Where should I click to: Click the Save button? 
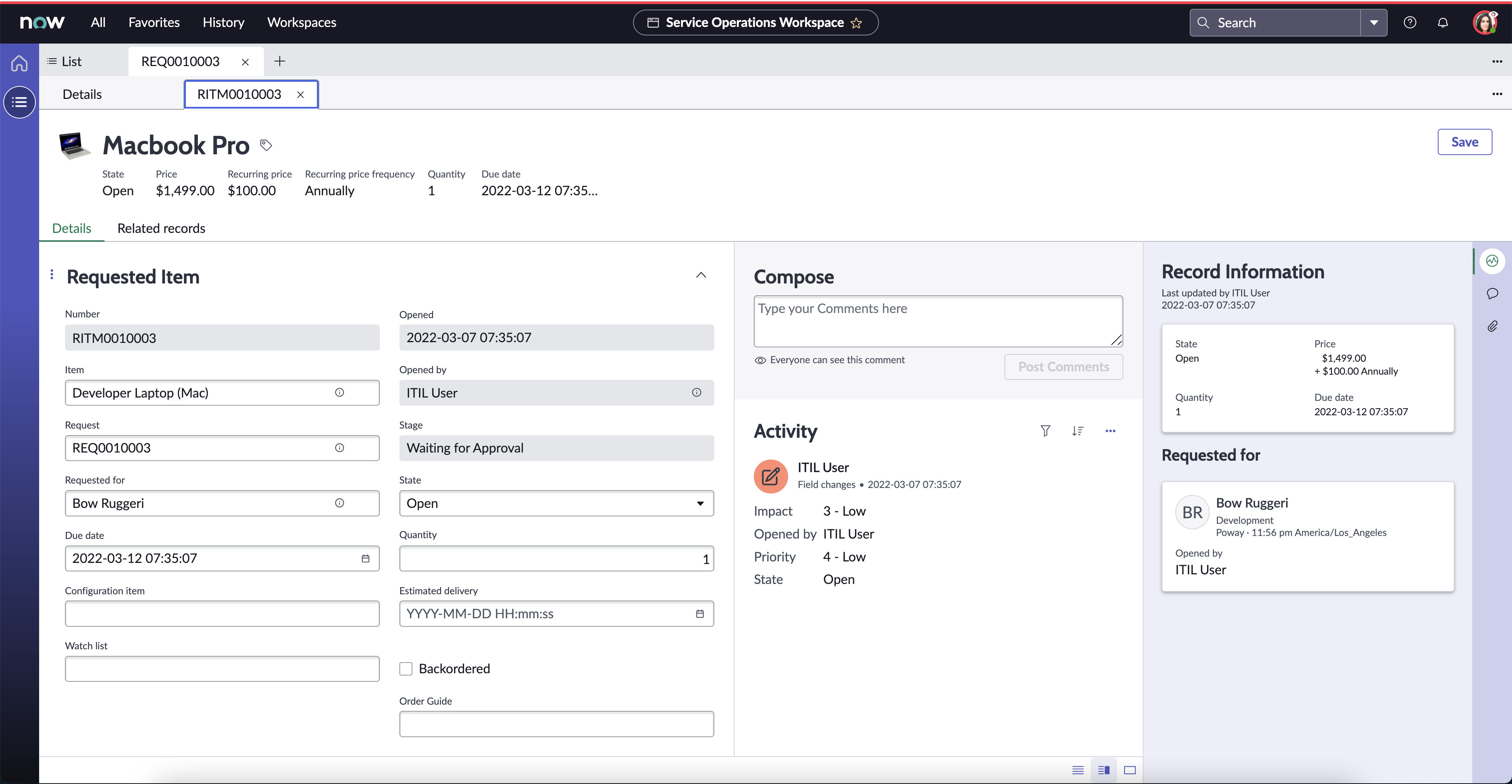(1464, 142)
